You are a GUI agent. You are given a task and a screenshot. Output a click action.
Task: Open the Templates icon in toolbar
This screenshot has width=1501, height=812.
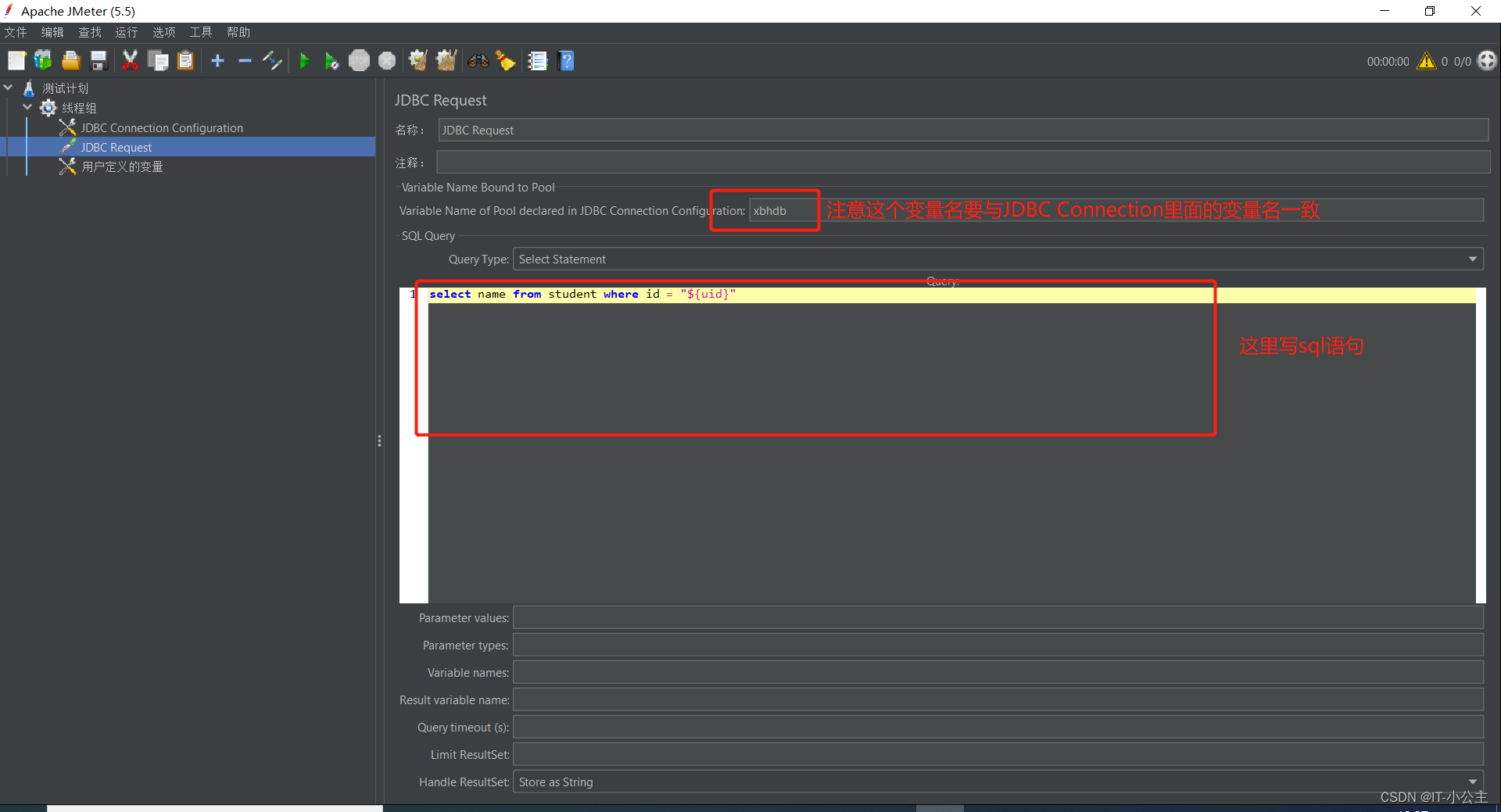coord(43,61)
